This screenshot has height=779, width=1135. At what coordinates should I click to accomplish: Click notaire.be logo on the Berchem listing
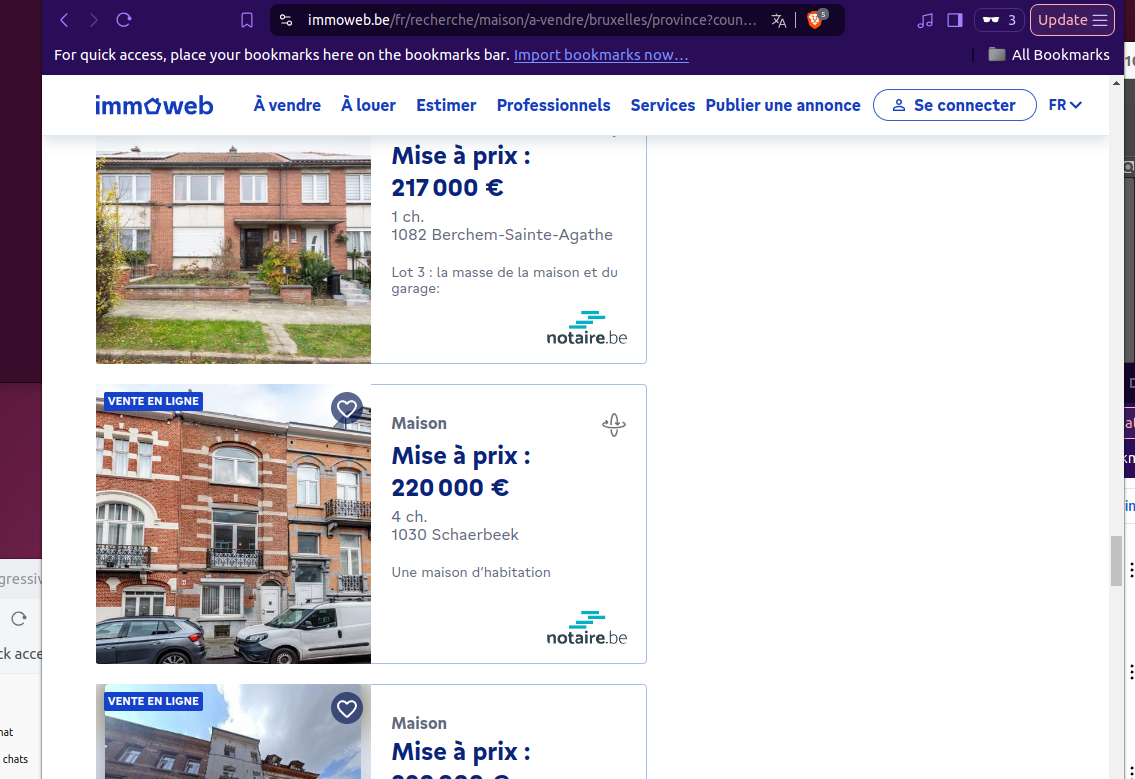pyautogui.click(x=587, y=328)
